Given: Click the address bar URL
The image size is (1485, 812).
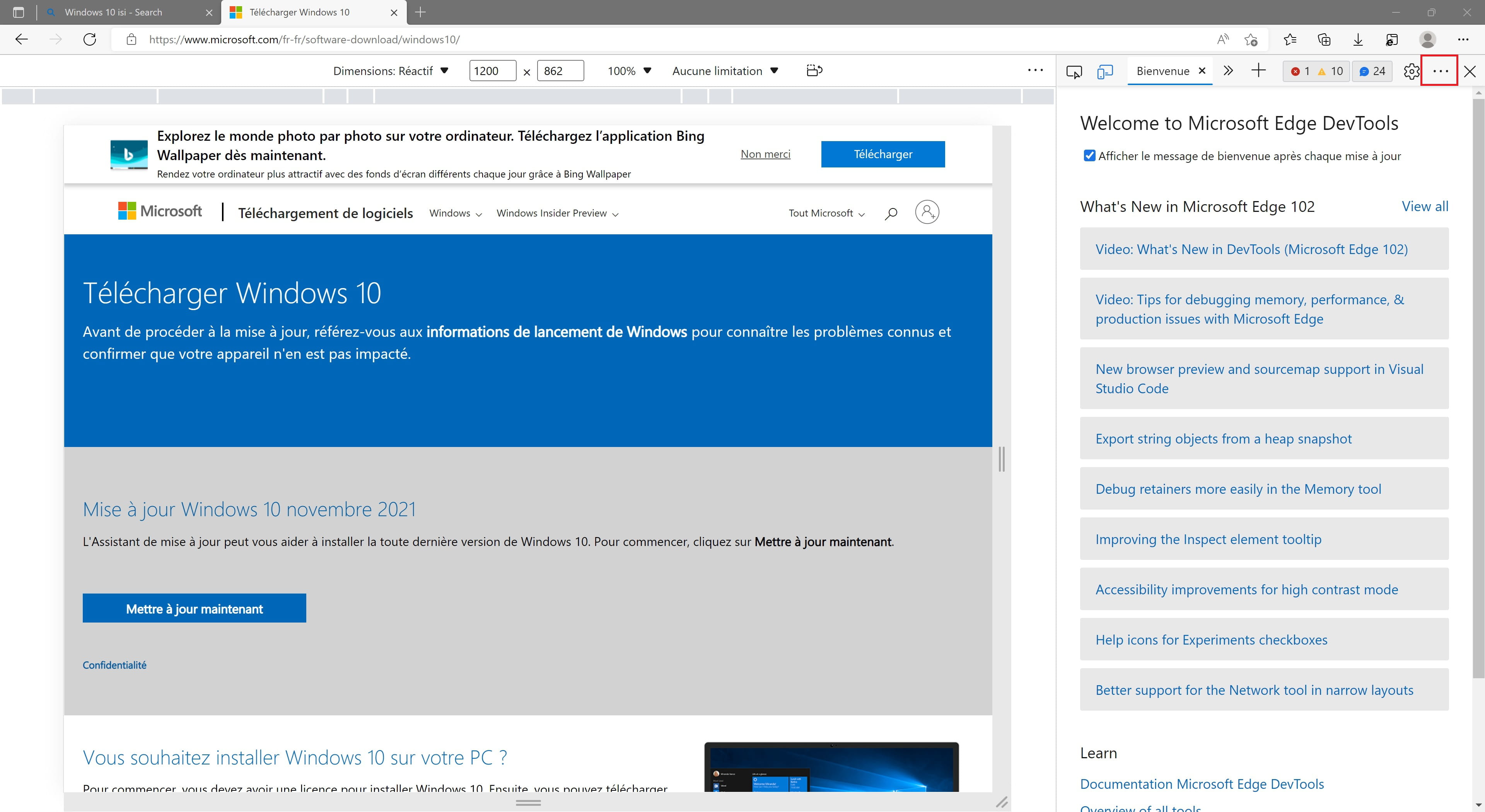Looking at the screenshot, I should tap(304, 39).
